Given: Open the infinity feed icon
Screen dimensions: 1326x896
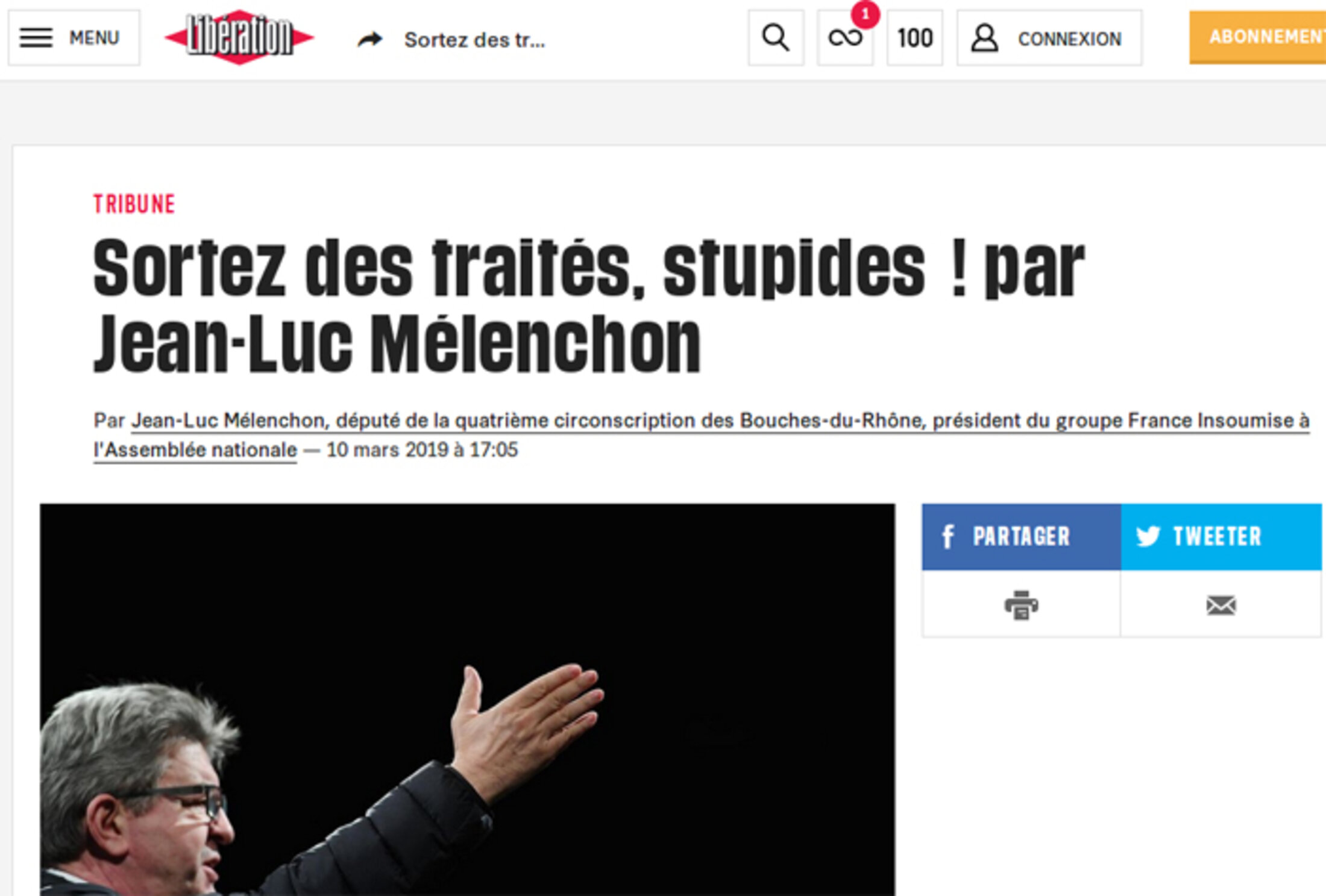Looking at the screenshot, I should [x=845, y=38].
